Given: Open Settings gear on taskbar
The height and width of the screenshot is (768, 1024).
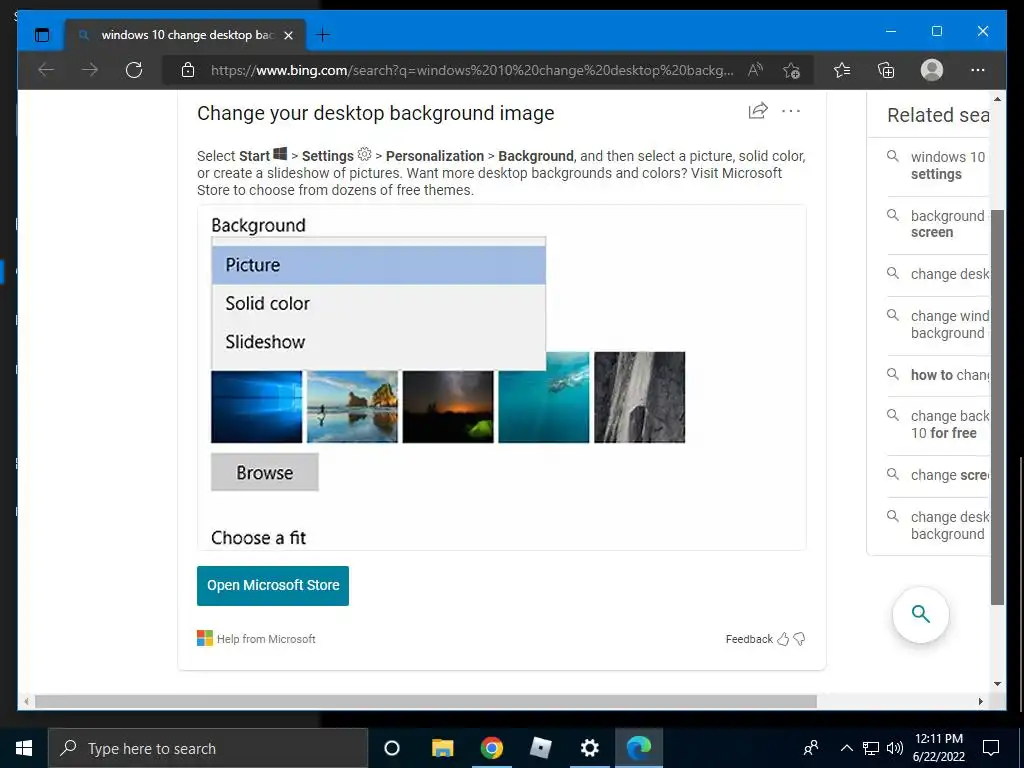Looking at the screenshot, I should (x=590, y=748).
